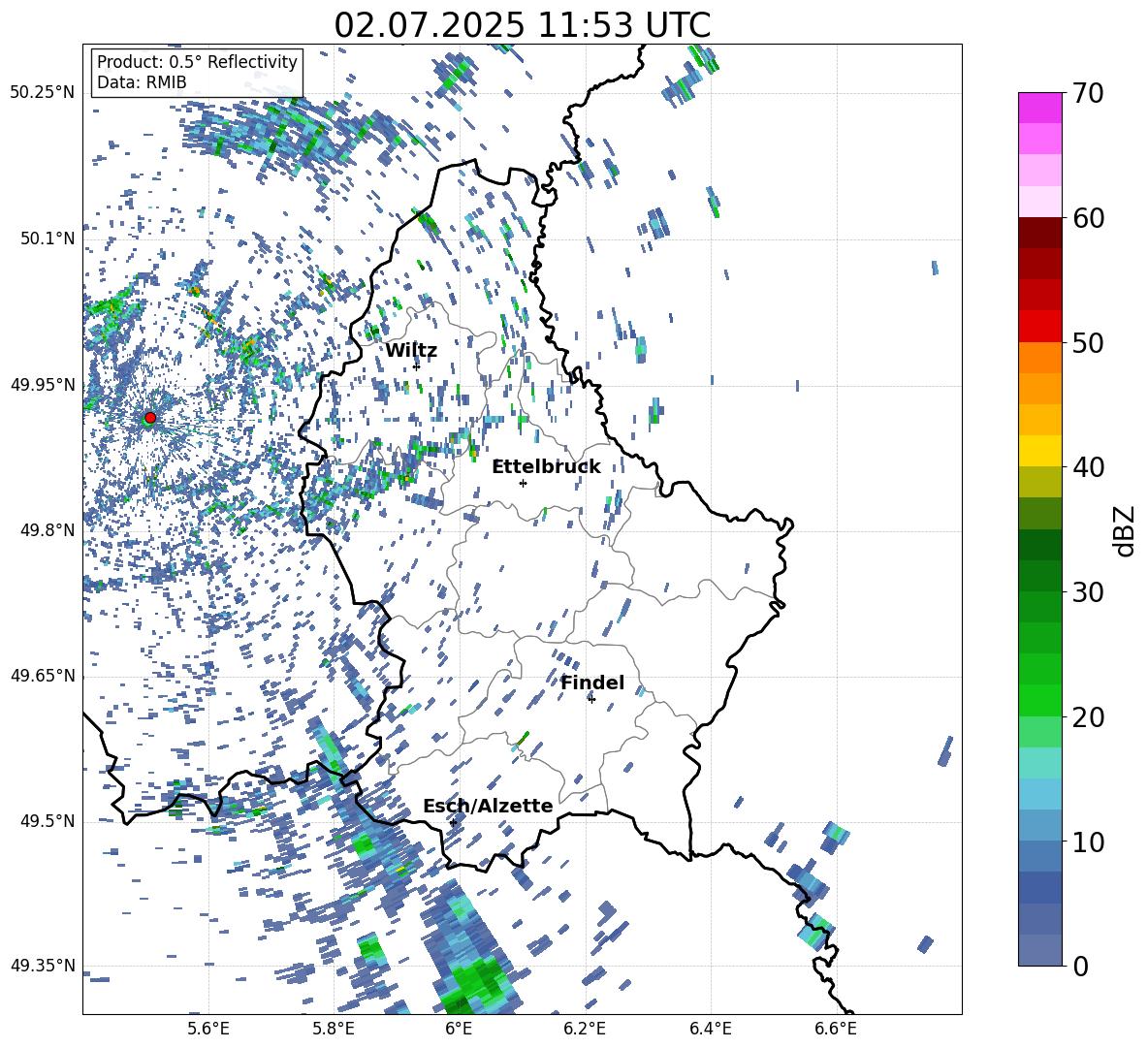
Task: Pick the slate blue swatch just above 0 dBZ
Action: coord(1039,950)
